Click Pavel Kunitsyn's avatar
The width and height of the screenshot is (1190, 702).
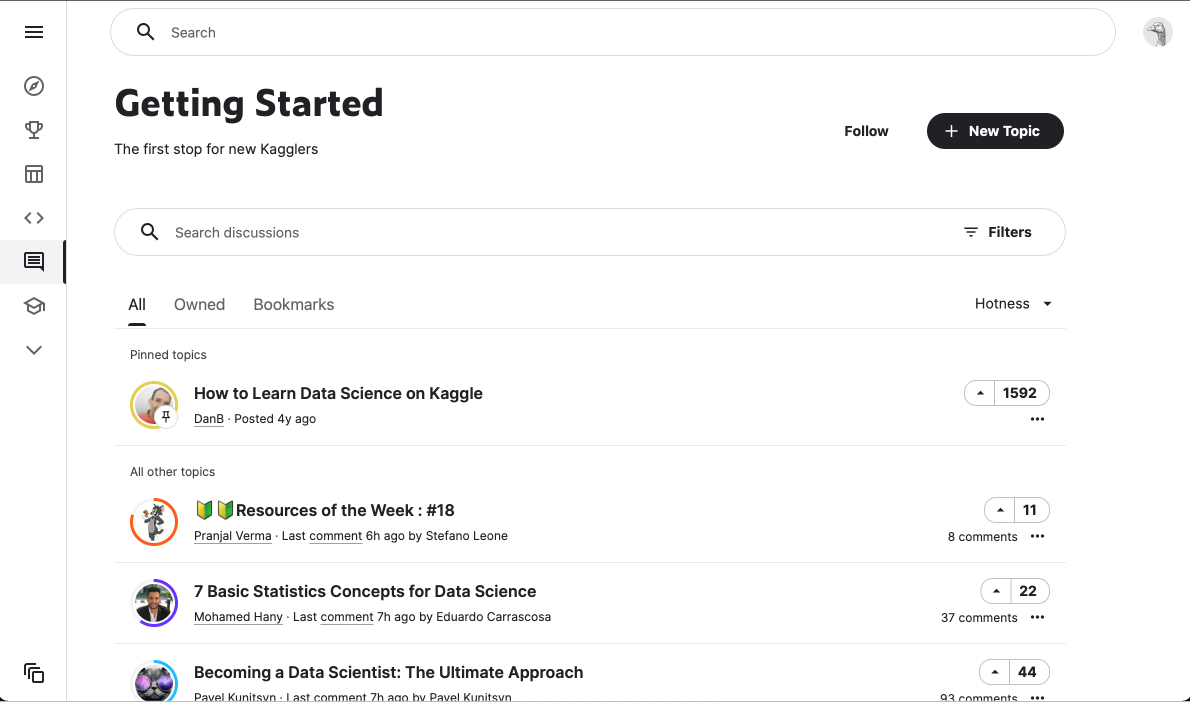coord(154,681)
